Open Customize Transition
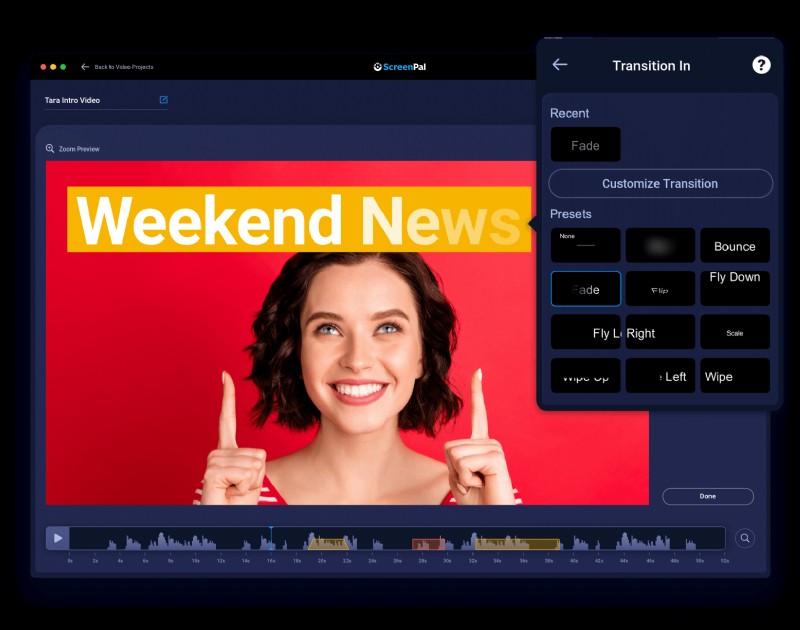 point(659,183)
